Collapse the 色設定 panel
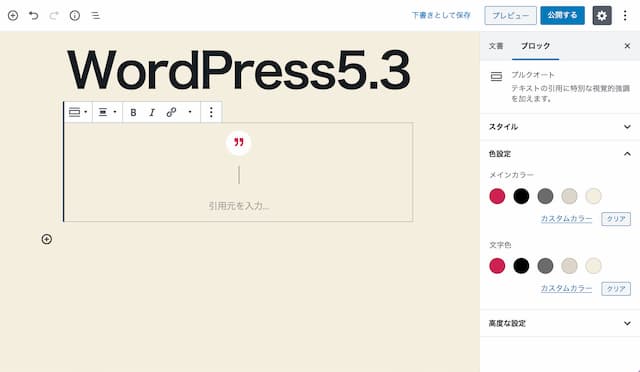This screenshot has height=372, width=640. [x=560, y=154]
